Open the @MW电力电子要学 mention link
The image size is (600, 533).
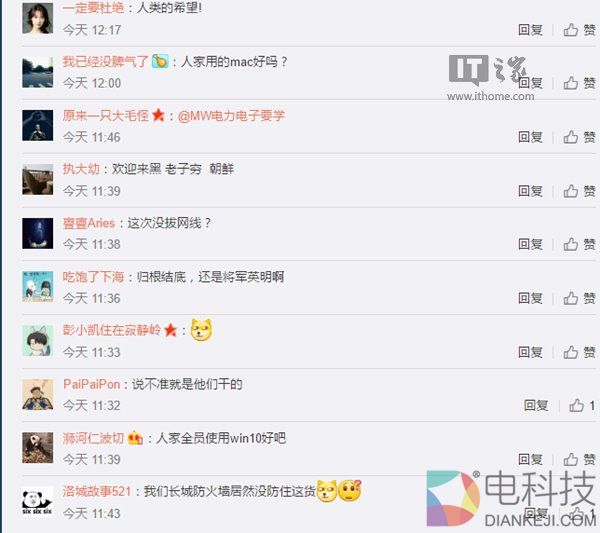click(x=231, y=115)
